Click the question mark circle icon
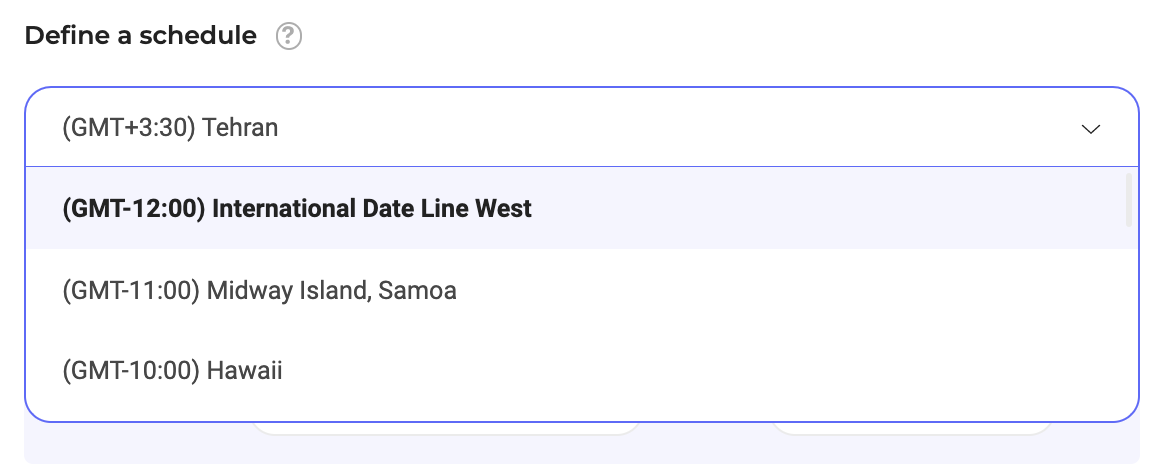This screenshot has height=468, width=1166. click(289, 36)
